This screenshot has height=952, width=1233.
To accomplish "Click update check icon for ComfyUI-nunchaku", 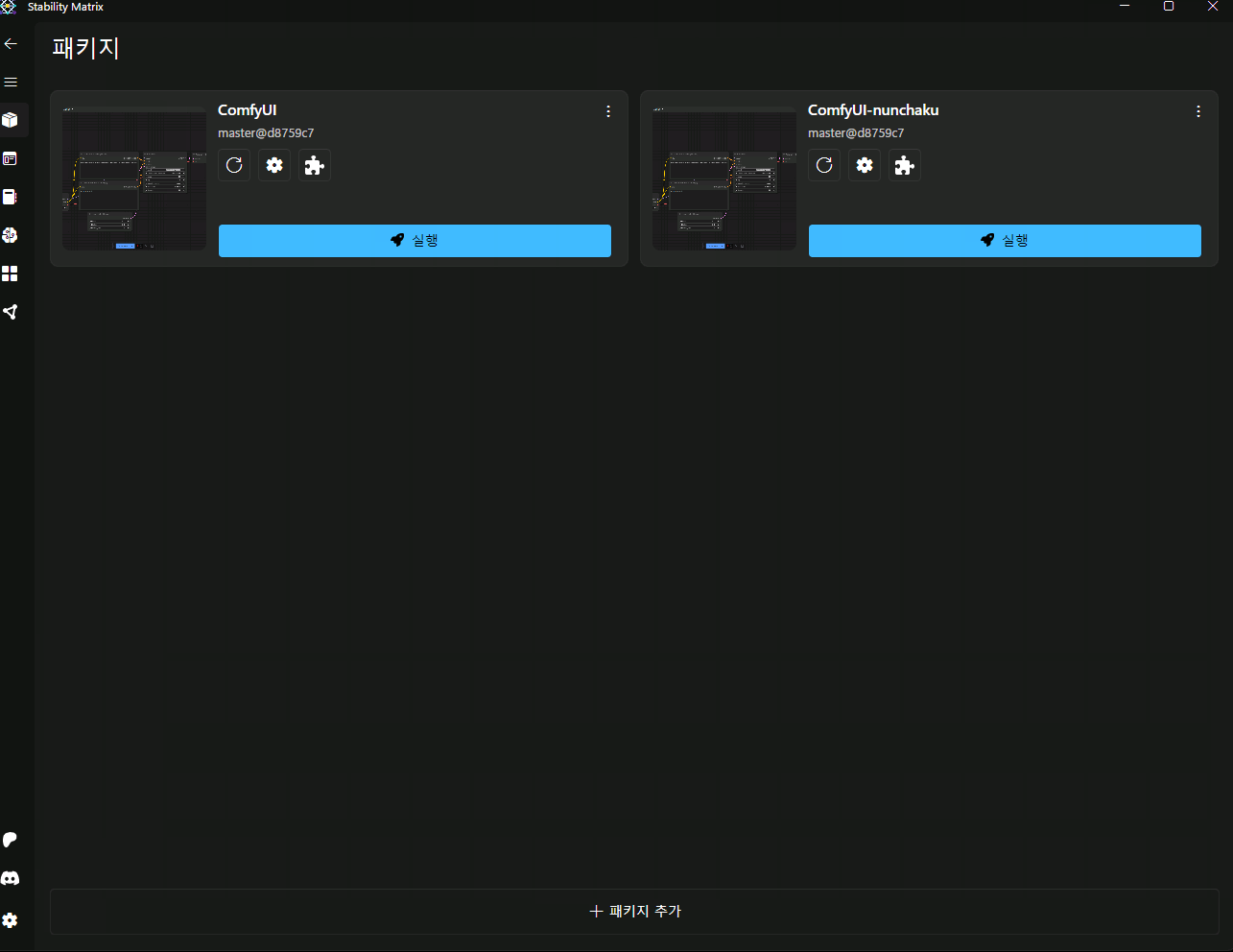I will click(824, 165).
